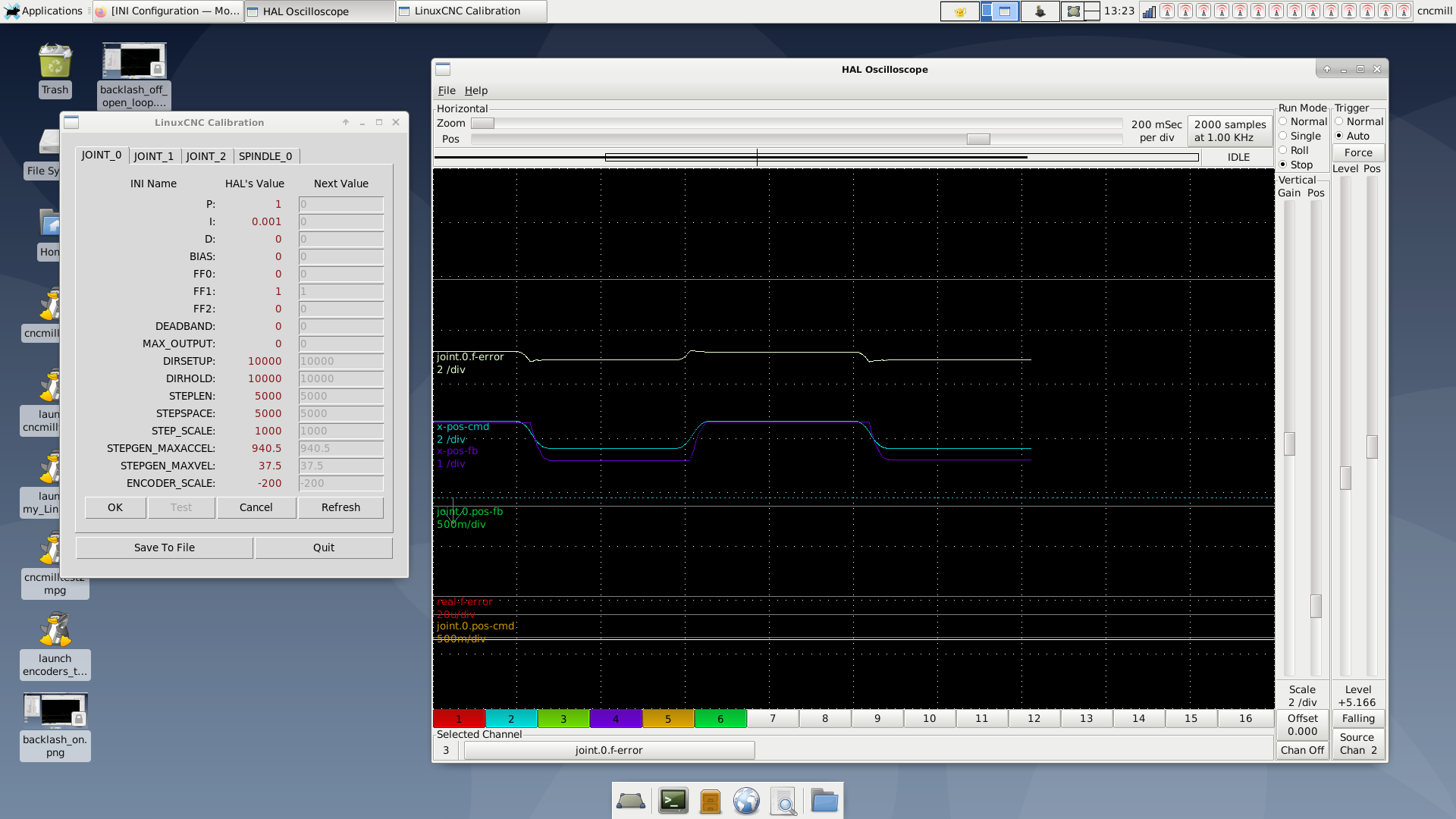Viewport: 1456px width, 819px height.
Task: Open LinuxCNC Calibration window menu icon
Action: point(71,122)
